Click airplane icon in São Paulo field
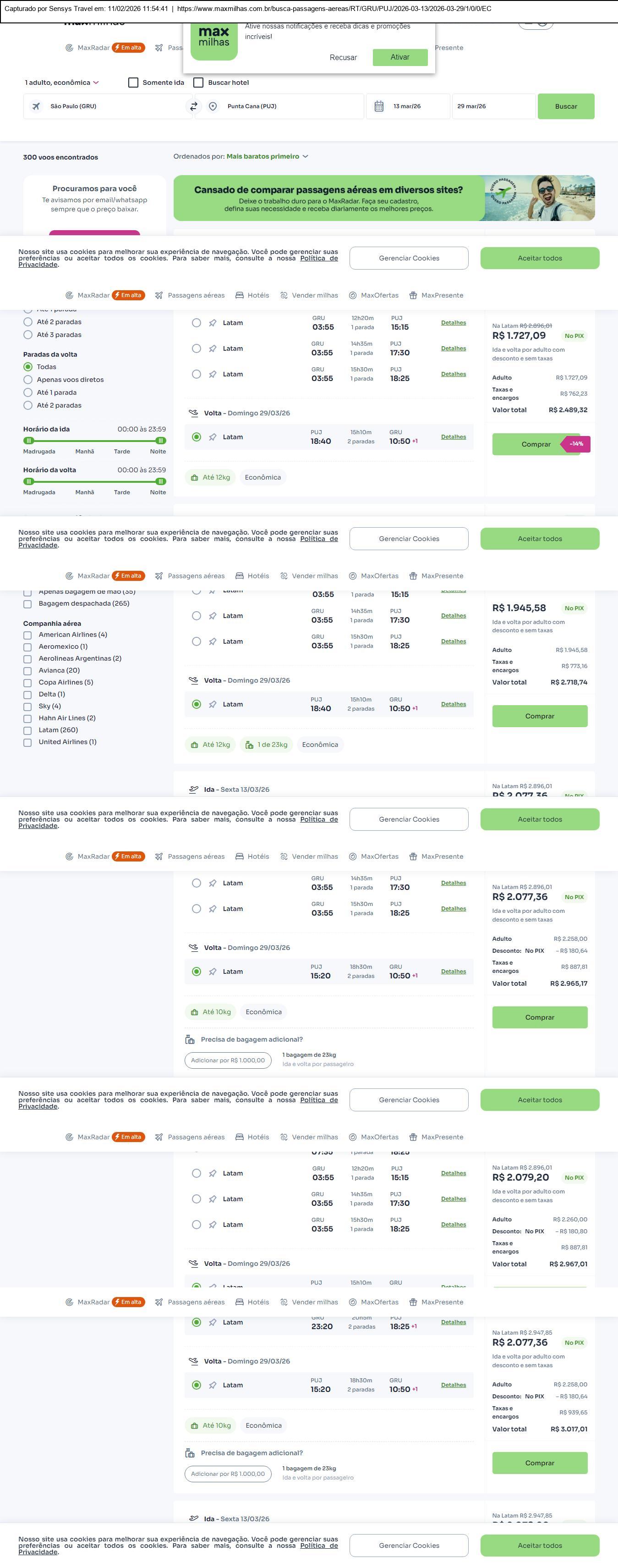Viewport: 618px width, 1568px height. [x=37, y=106]
